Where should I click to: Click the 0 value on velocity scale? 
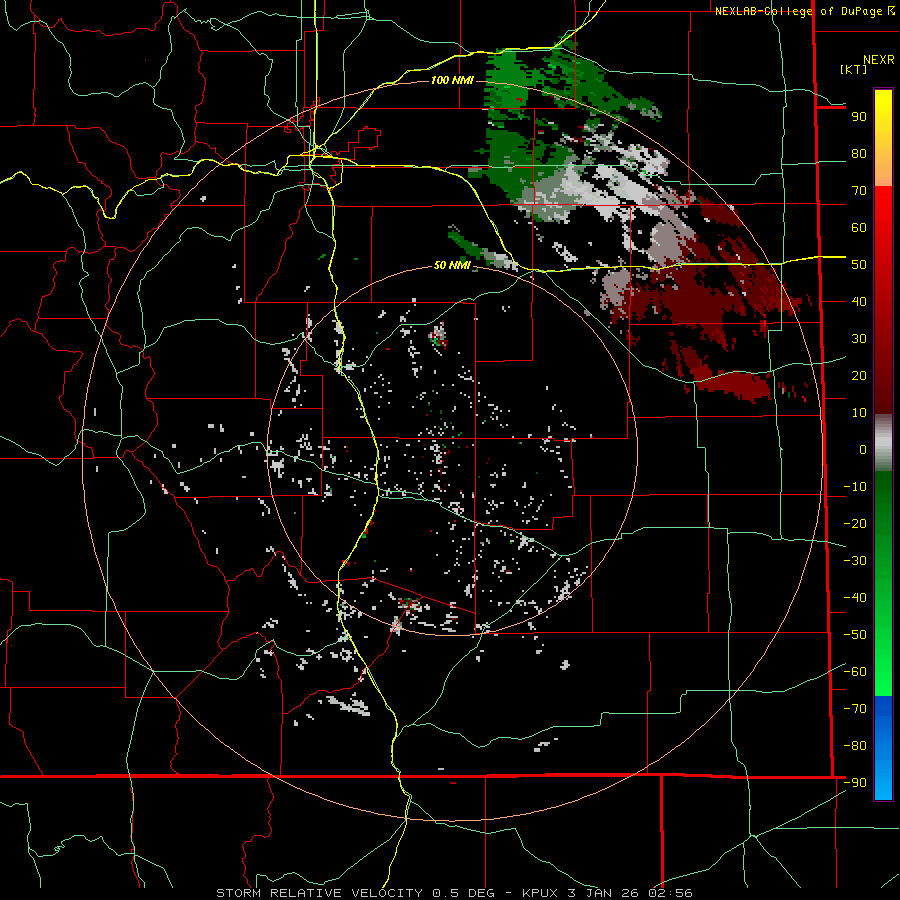click(x=863, y=449)
